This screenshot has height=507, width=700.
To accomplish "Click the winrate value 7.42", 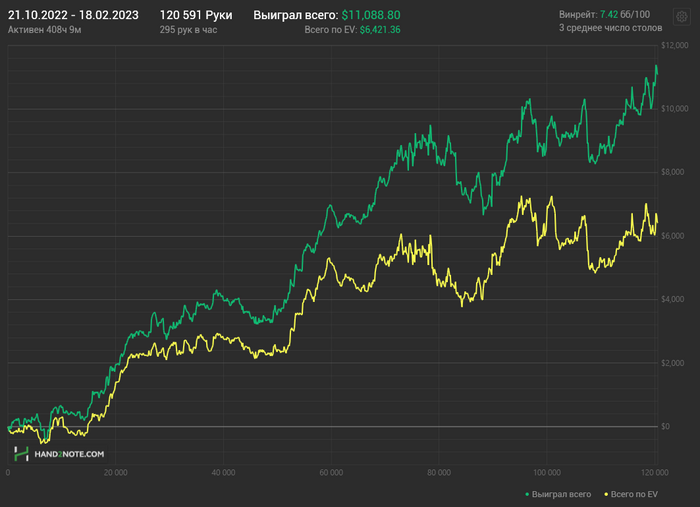I will pyautogui.click(x=609, y=14).
